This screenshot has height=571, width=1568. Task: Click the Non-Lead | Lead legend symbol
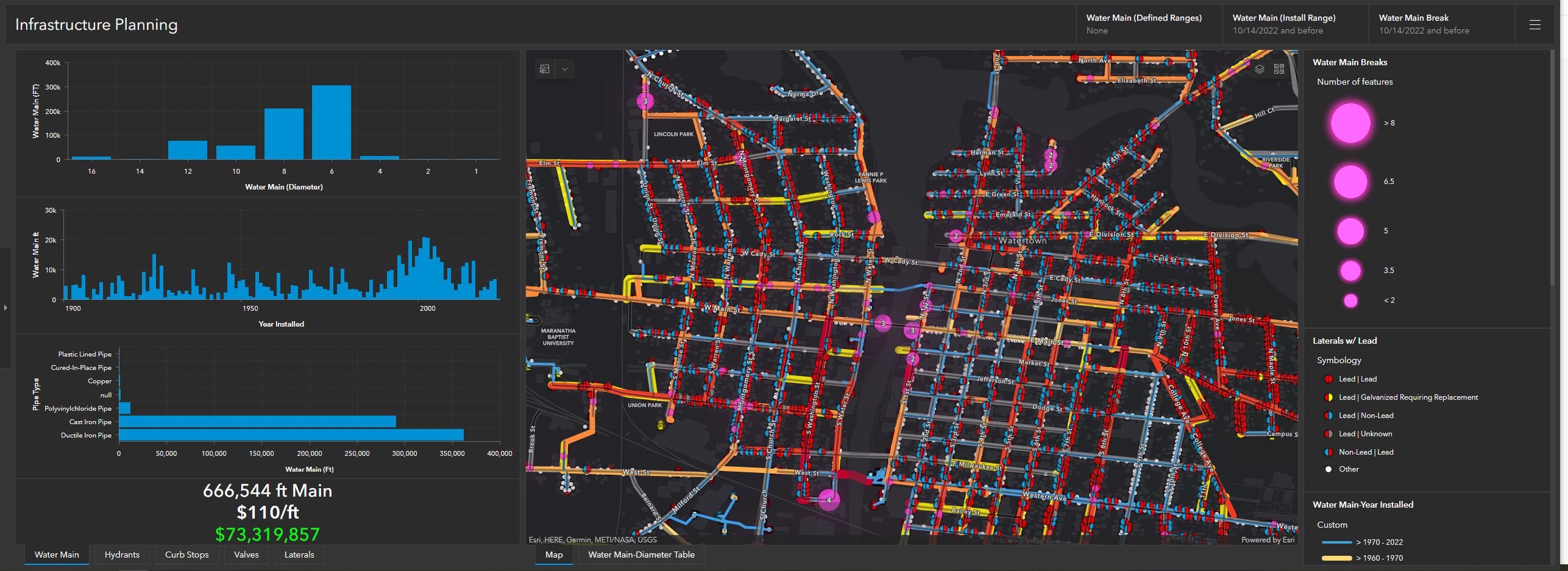tap(1329, 452)
